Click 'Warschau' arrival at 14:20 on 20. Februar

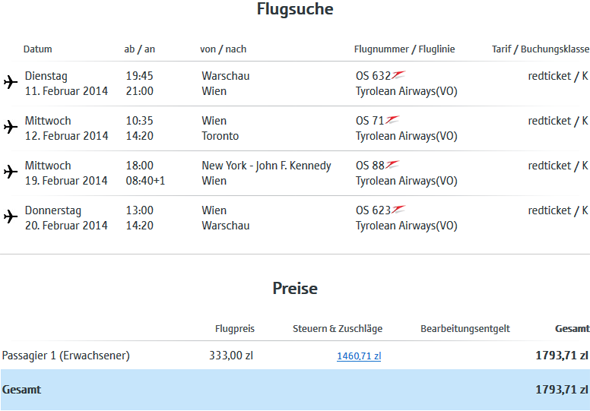[x=225, y=225]
